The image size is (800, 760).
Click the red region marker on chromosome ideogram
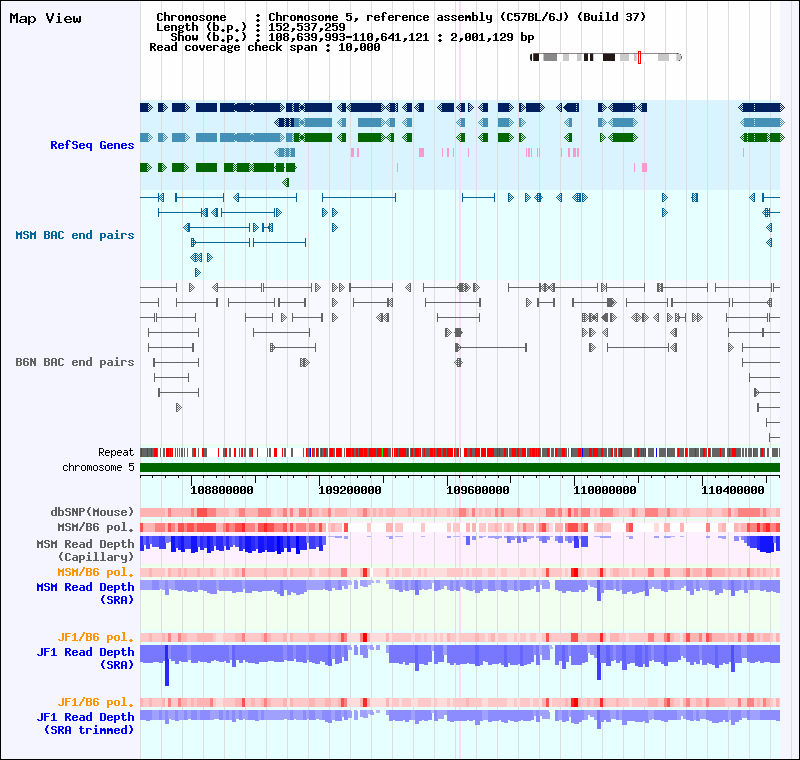[x=639, y=57]
